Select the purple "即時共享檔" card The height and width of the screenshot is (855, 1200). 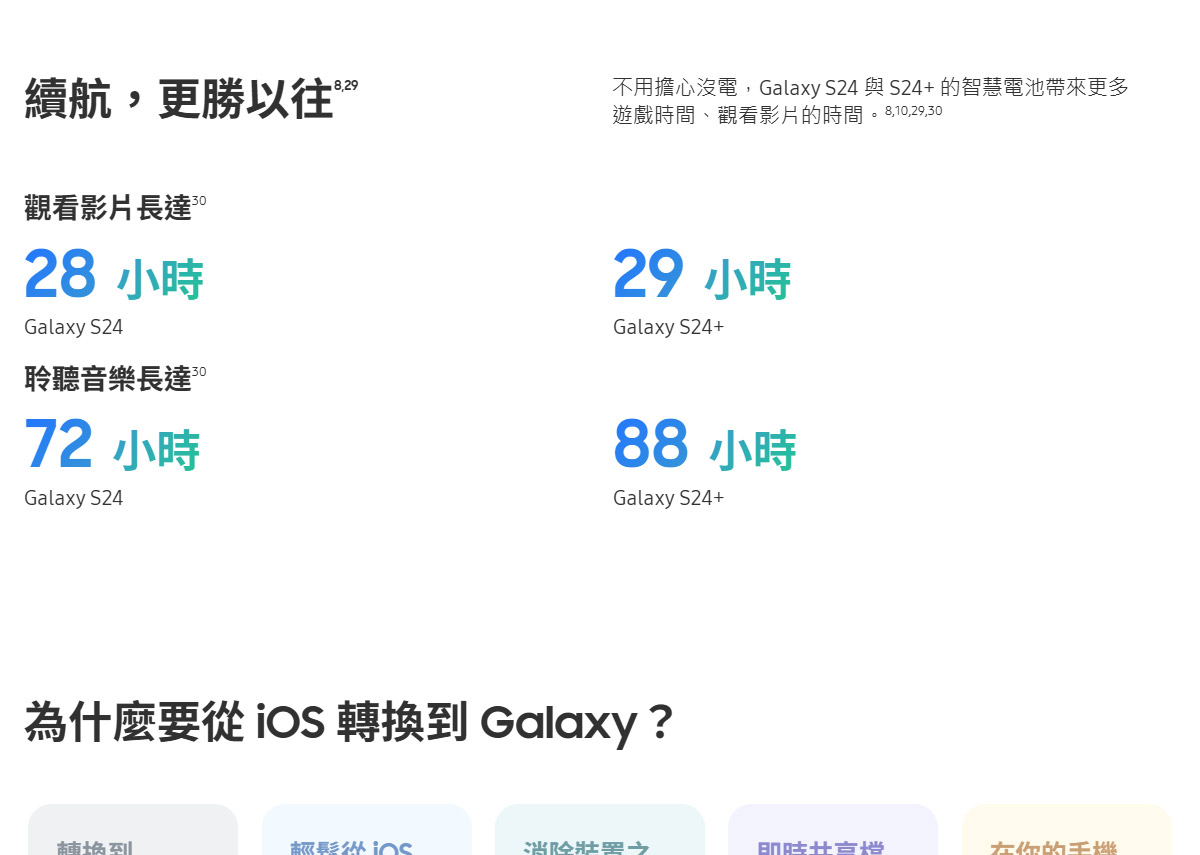pyautogui.click(x=833, y=832)
